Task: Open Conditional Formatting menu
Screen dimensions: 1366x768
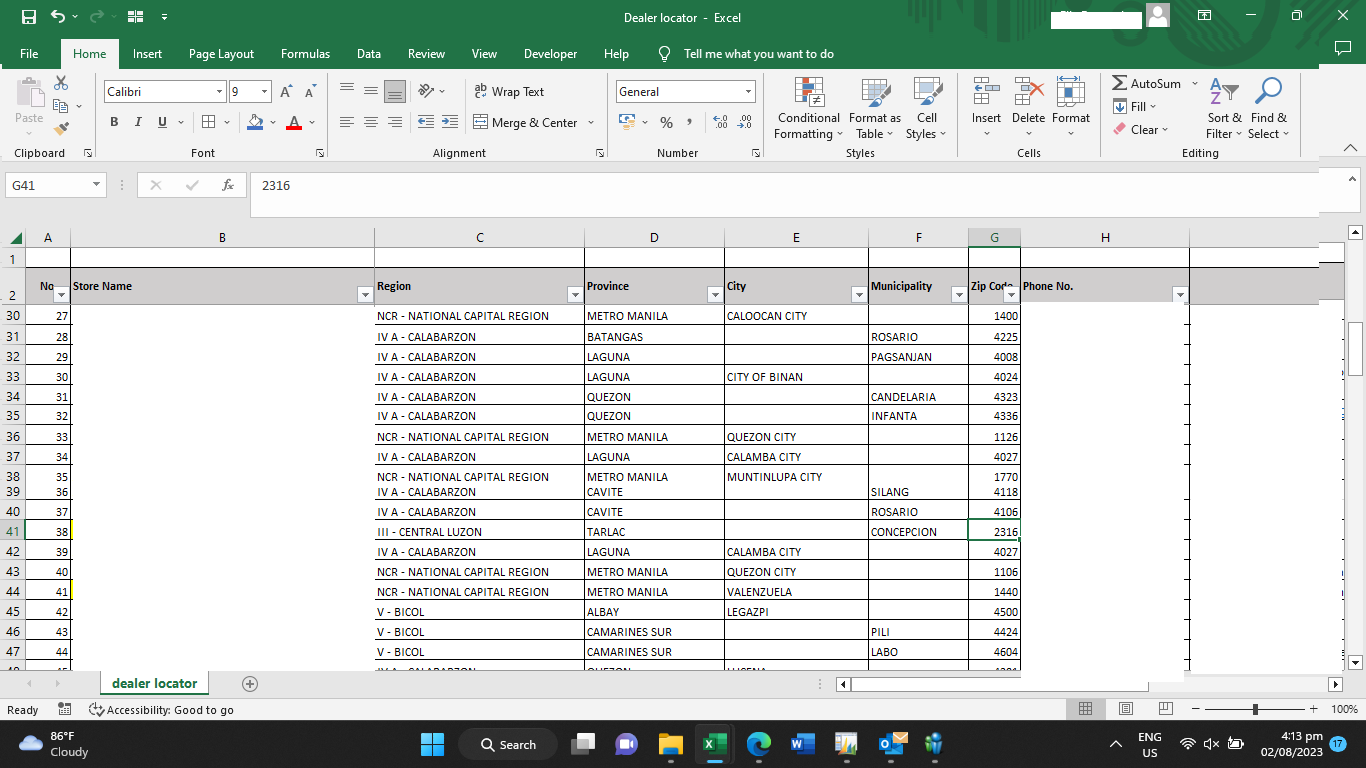Action: pos(809,108)
